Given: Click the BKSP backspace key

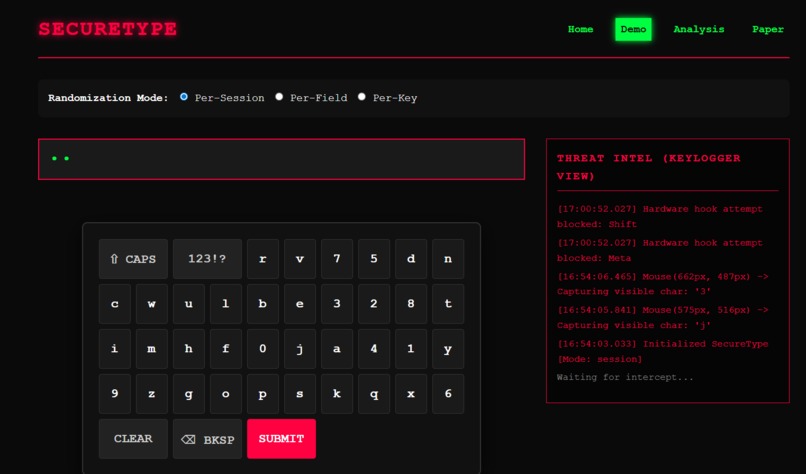Looking at the screenshot, I should (x=207, y=439).
